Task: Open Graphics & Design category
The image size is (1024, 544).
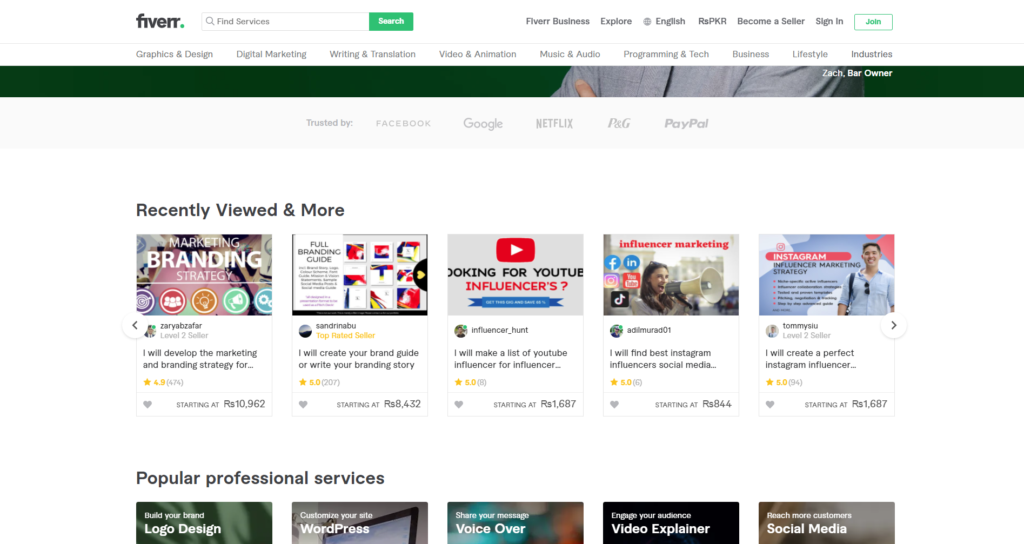Action: [x=174, y=54]
